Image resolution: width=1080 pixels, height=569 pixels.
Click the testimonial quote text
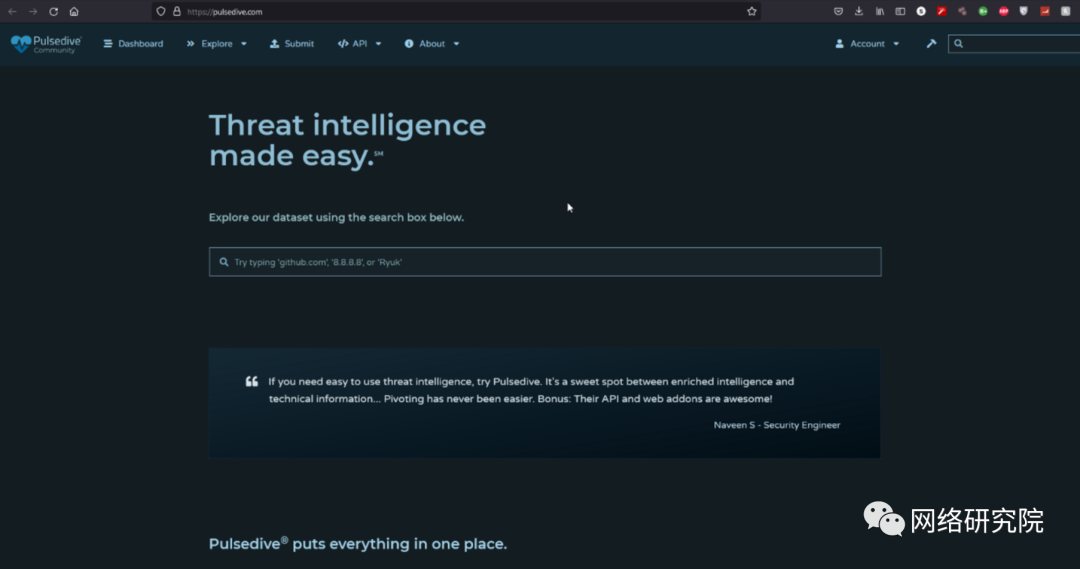pyautogui.click(x=531, y=390)
